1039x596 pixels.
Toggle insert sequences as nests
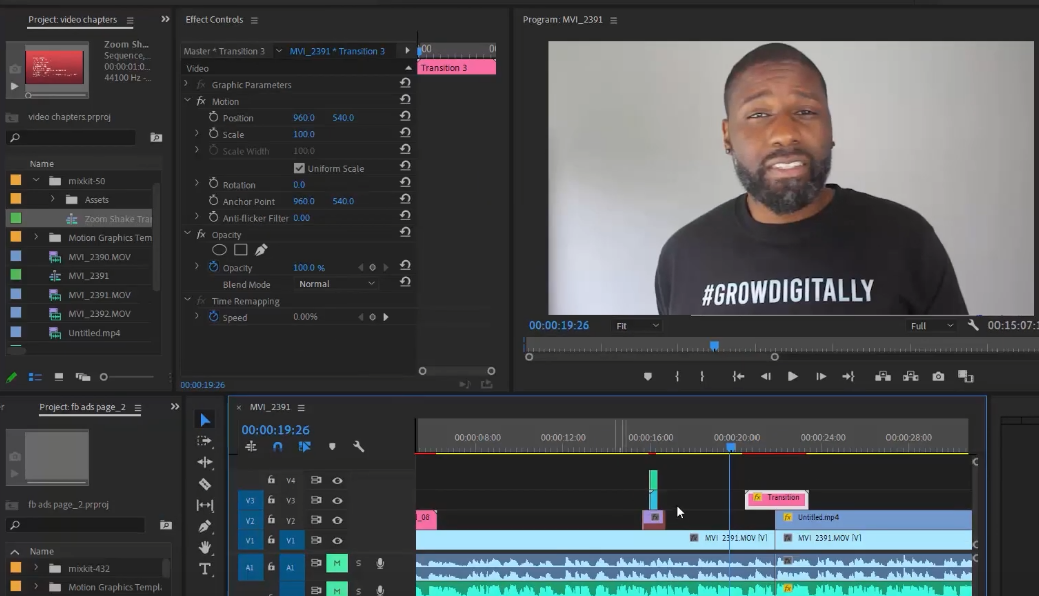(250, 447)
